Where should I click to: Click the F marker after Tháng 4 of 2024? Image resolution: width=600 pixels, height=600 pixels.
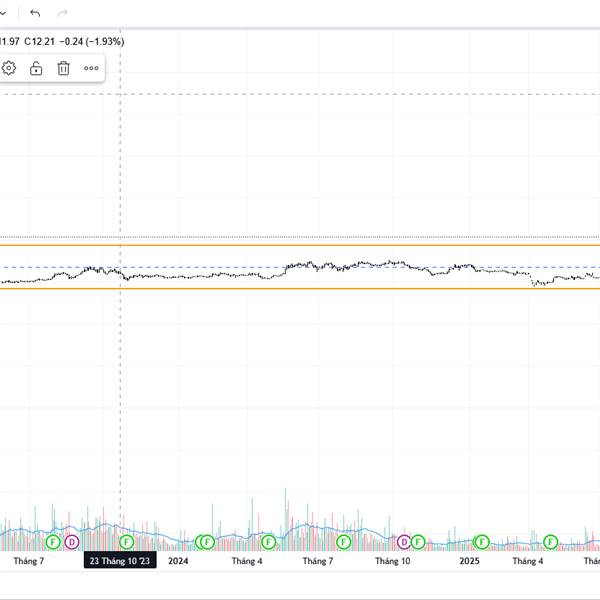pyautogui.click(x=269, y=542)
